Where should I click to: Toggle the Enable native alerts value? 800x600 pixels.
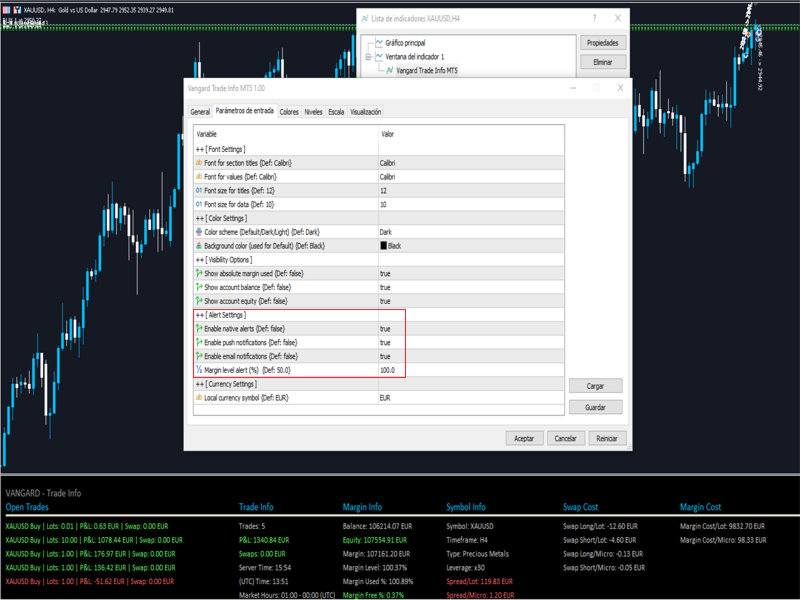click(471, 329)
